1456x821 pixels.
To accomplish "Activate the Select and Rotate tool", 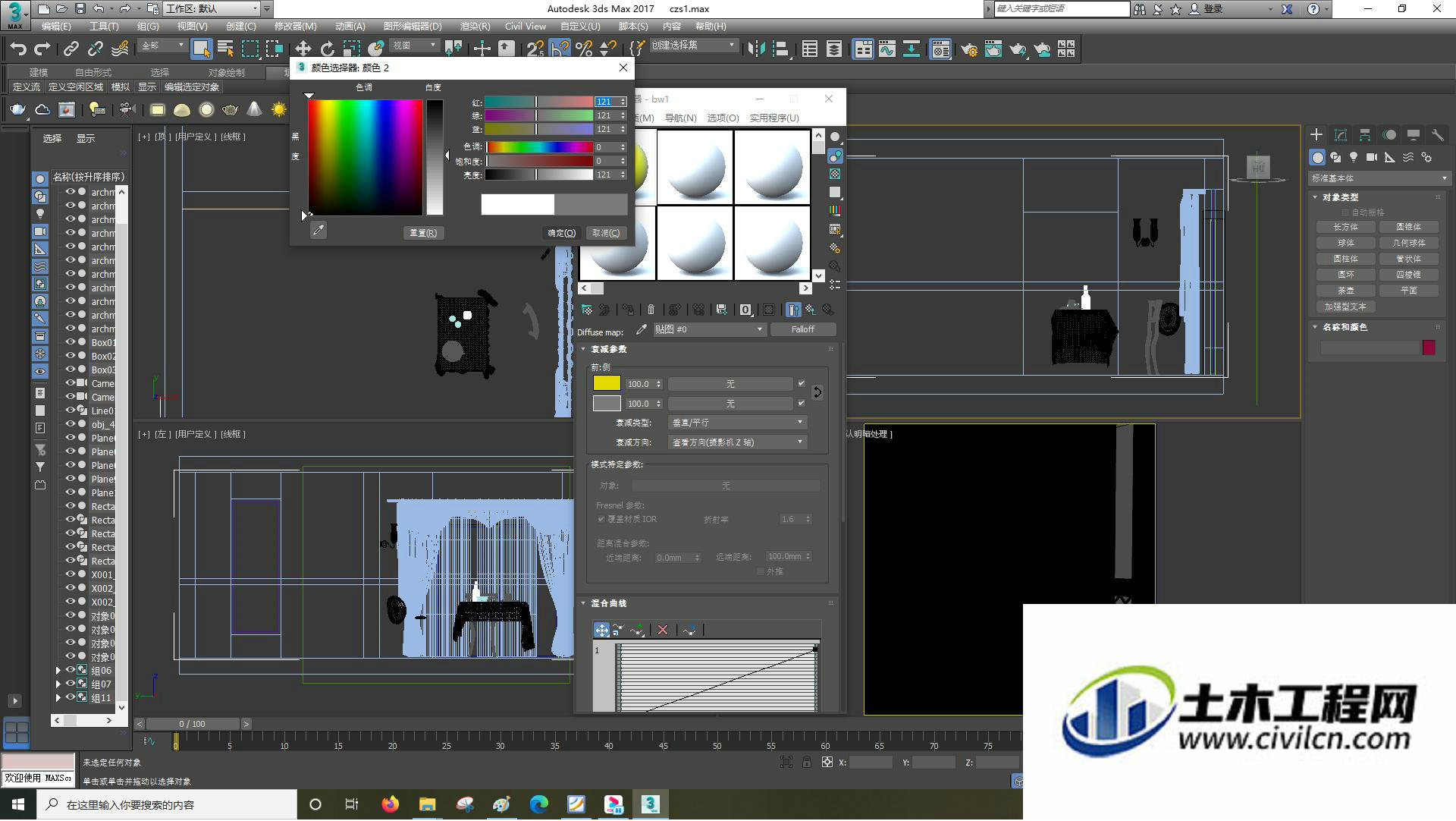I will [327, 49].
